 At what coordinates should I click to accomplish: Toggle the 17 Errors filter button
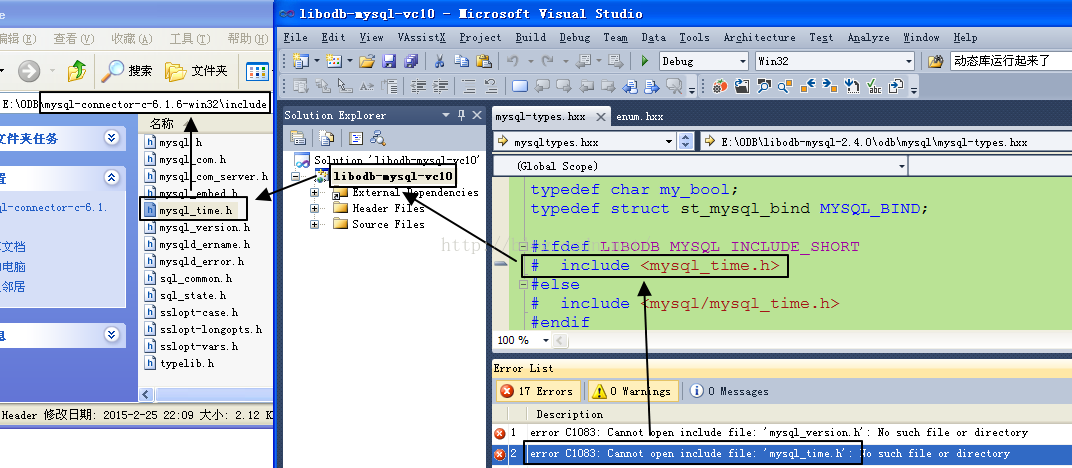tap(537, 391)
